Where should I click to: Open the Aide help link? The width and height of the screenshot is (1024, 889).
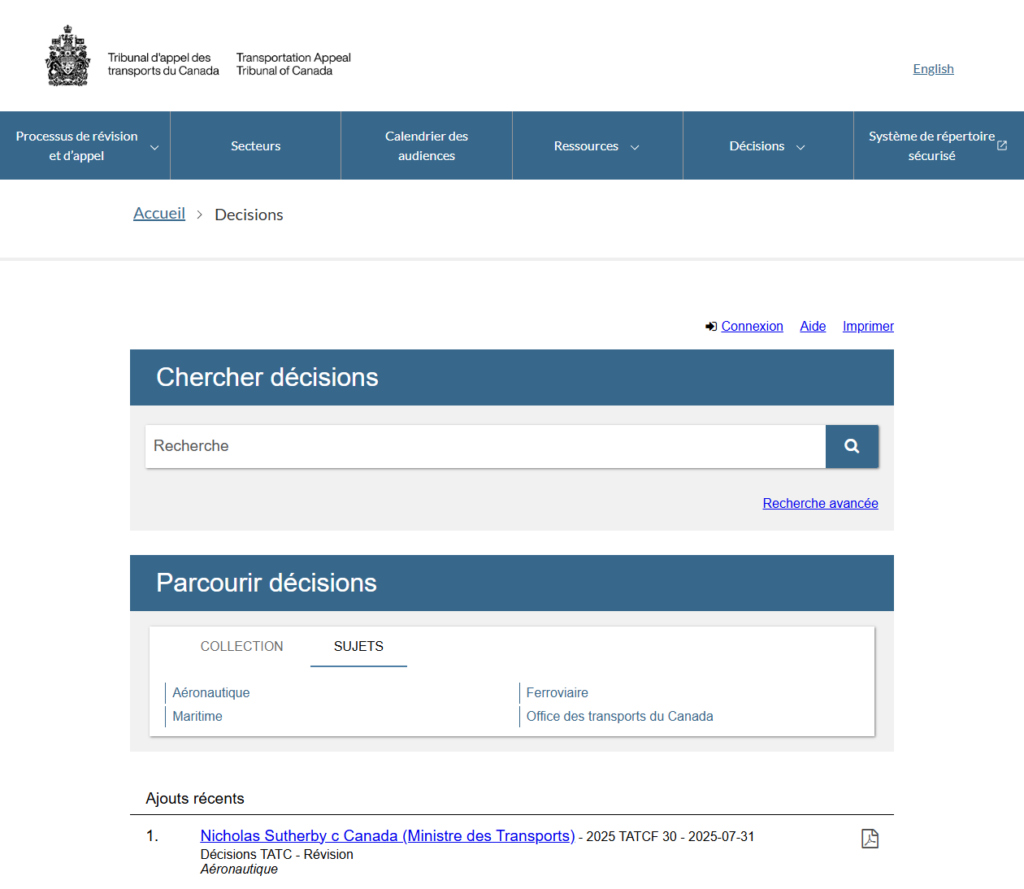(x=813, y=327)
